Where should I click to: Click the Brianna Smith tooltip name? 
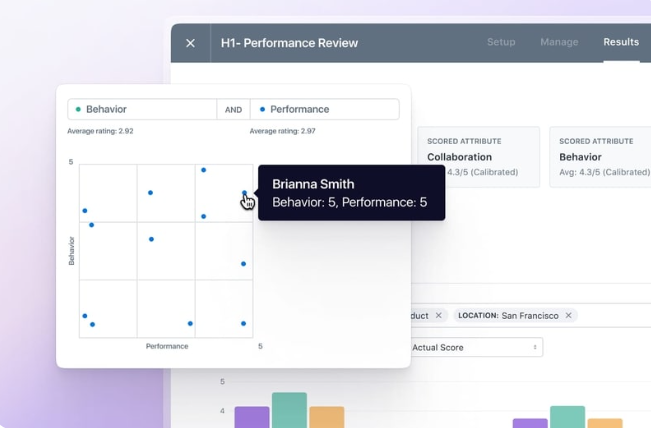(x=313, y=184)
